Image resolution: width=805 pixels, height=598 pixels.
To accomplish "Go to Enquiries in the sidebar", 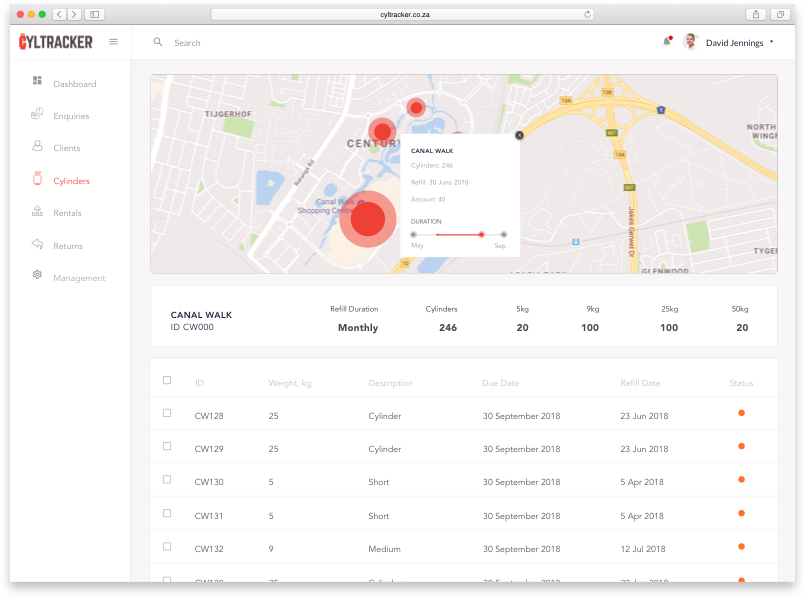I will pyautogui.click(x=71, y=116).
